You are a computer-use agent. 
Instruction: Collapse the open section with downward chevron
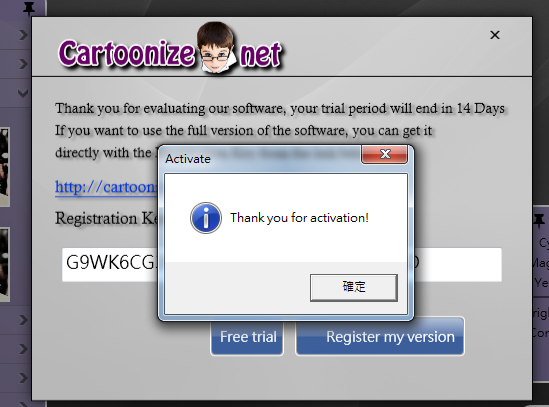point(23,93)
